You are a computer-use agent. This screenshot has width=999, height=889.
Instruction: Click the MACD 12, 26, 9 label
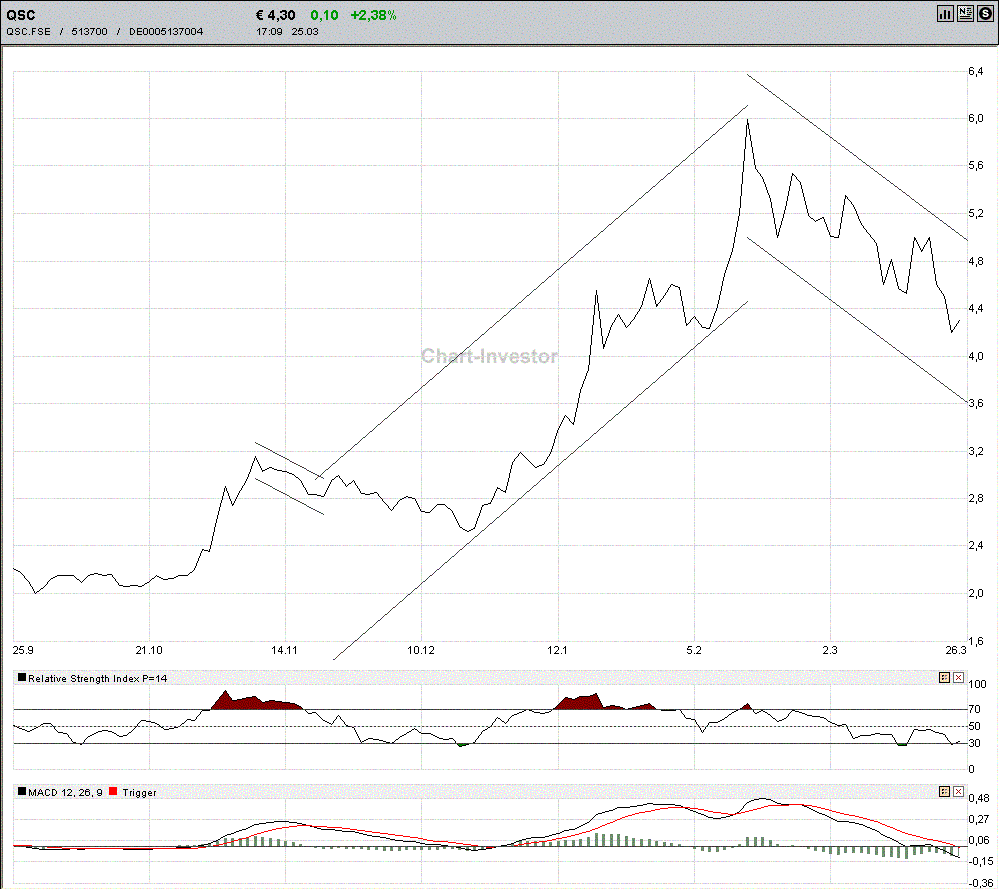click(65, 792)
